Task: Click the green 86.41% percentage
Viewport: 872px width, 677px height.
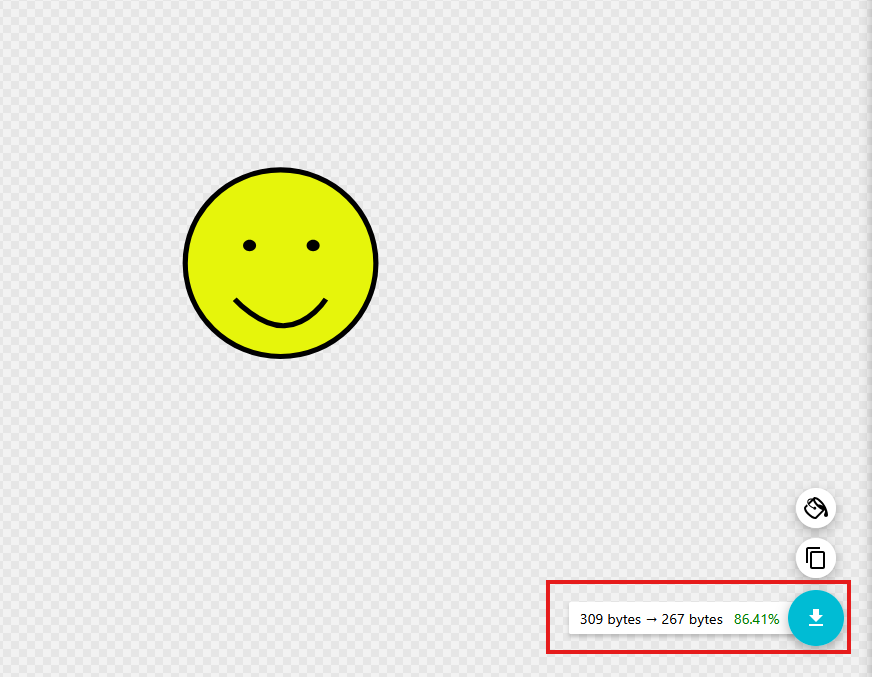Action: pyautogui.click(x=756, y=620)
